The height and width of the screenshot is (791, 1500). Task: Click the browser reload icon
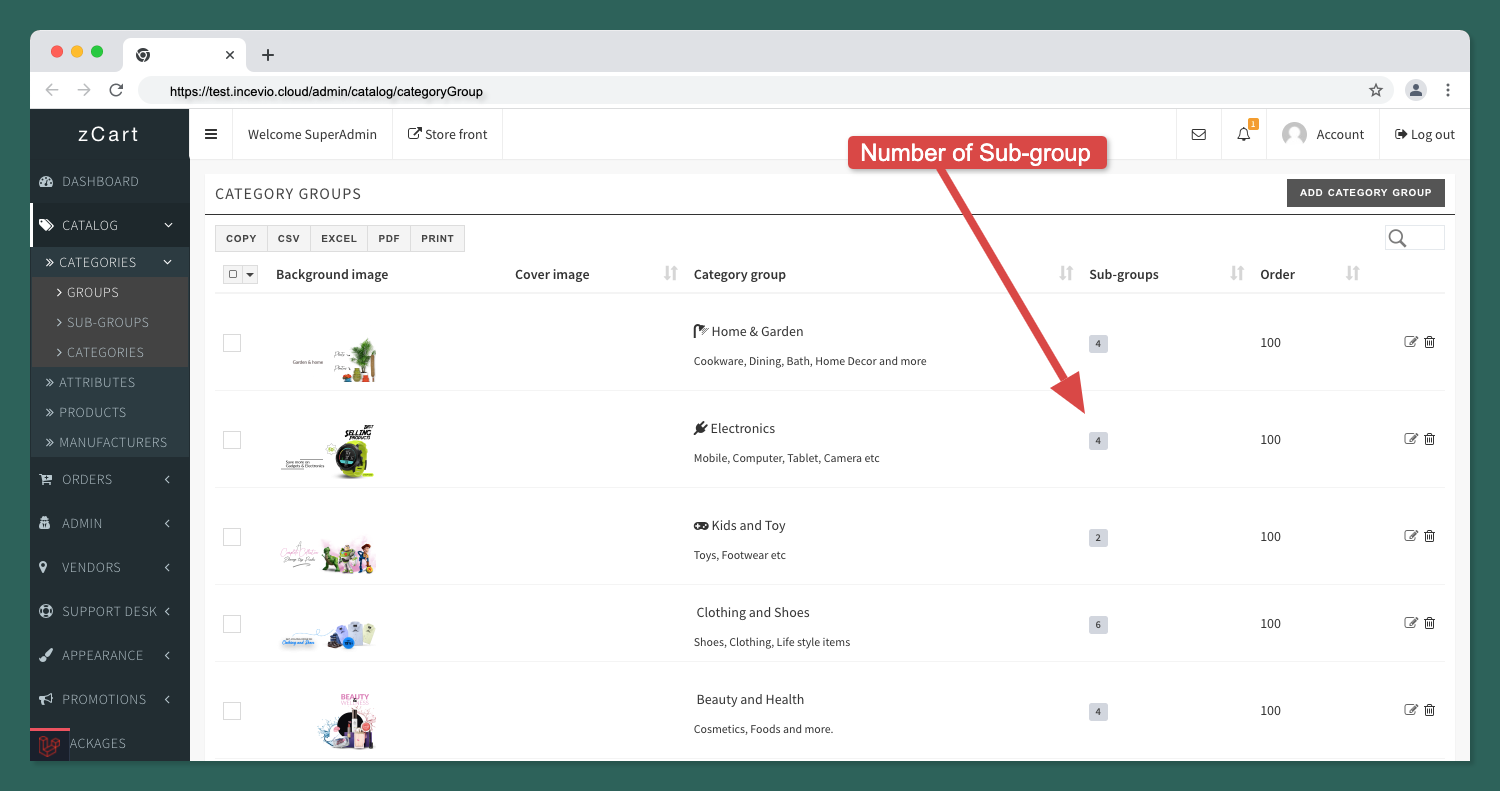tap(116, 90)
